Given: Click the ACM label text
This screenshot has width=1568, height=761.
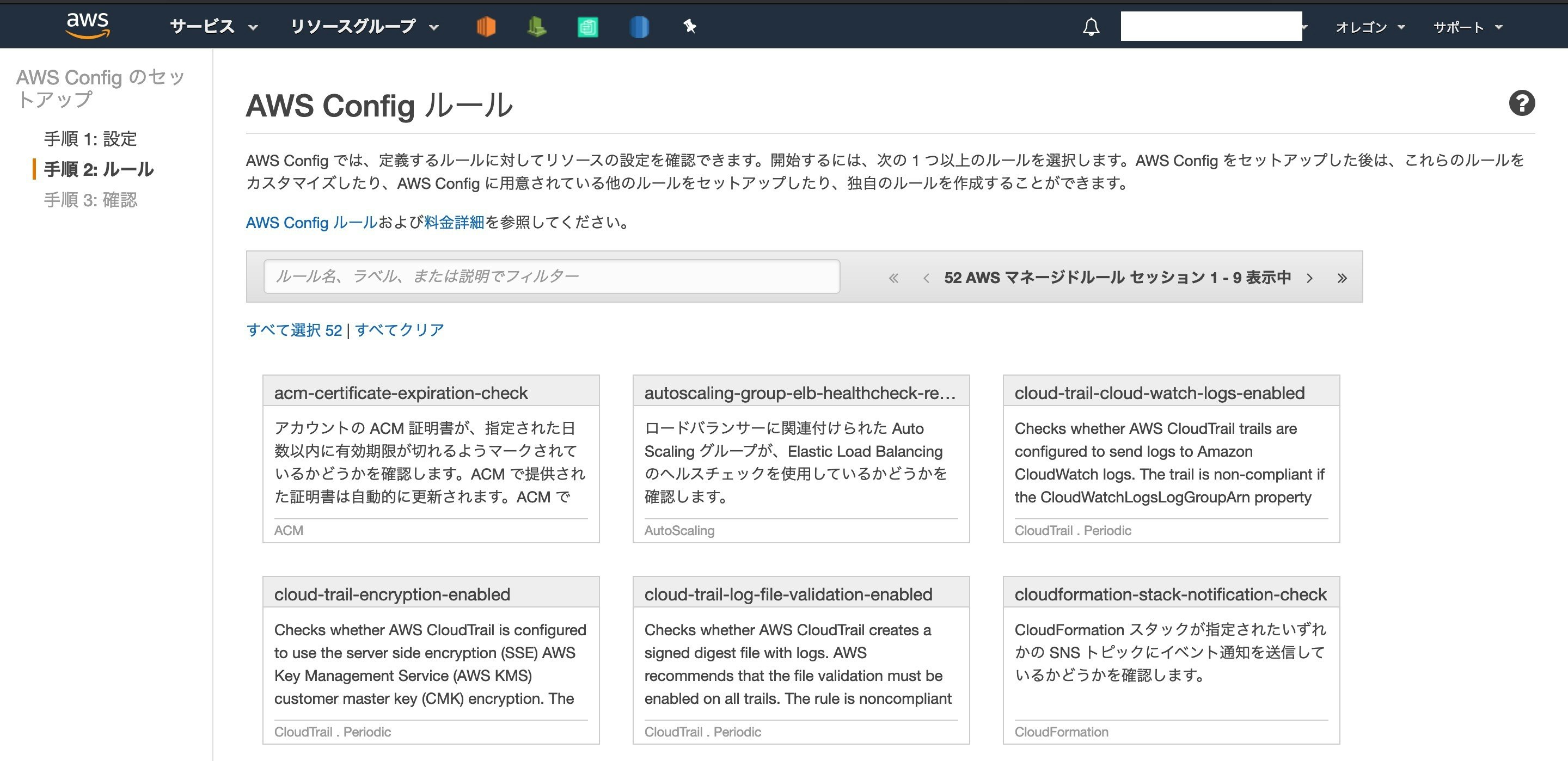Looking at the screenshot, I should [x=289, y=530].
